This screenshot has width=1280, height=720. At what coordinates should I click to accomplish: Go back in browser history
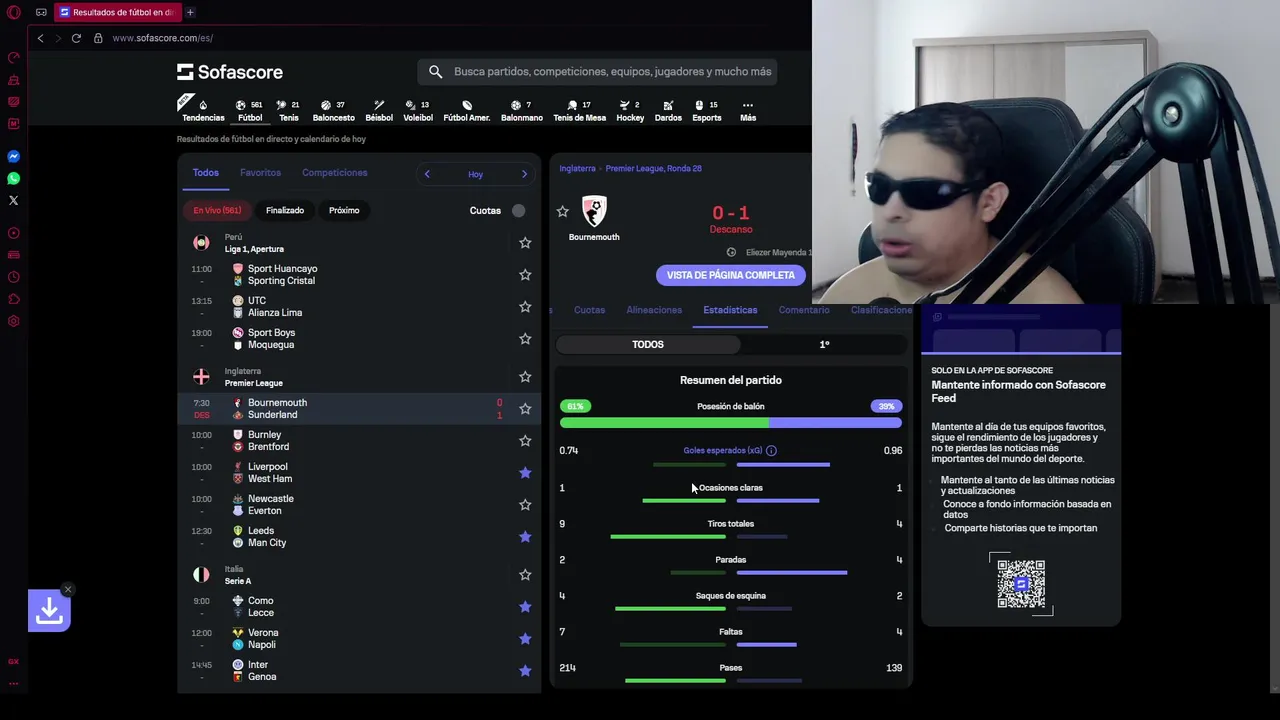[x=40, y=38]
